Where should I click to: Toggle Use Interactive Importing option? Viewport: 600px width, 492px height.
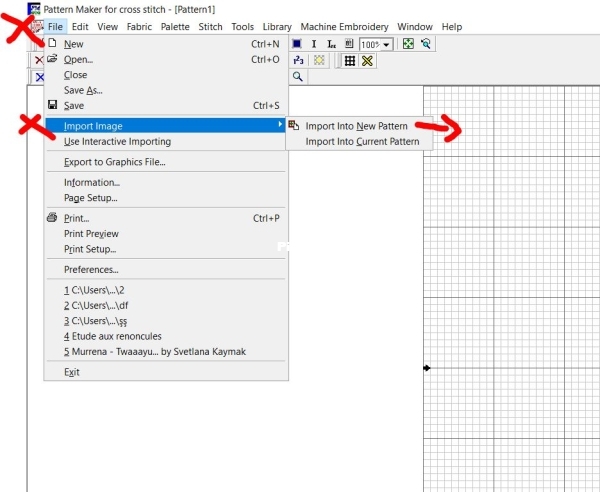coord(166,141)
